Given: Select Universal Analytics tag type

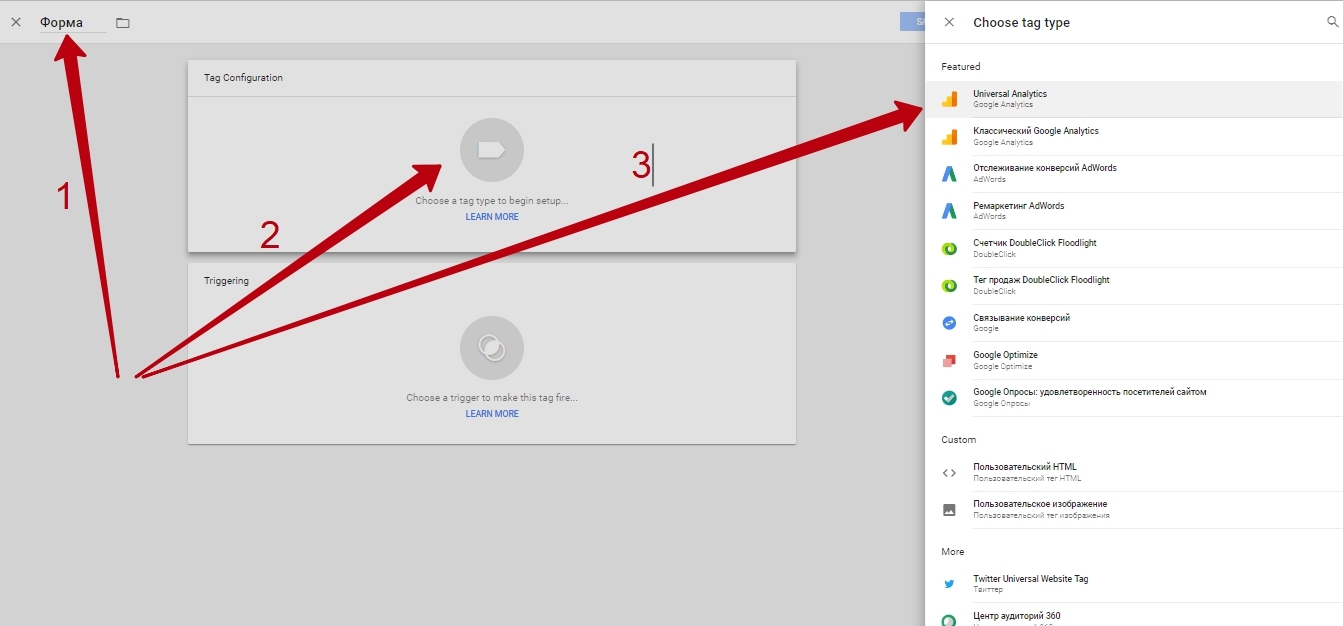Looking at the screenshot, I should 1134,99.
